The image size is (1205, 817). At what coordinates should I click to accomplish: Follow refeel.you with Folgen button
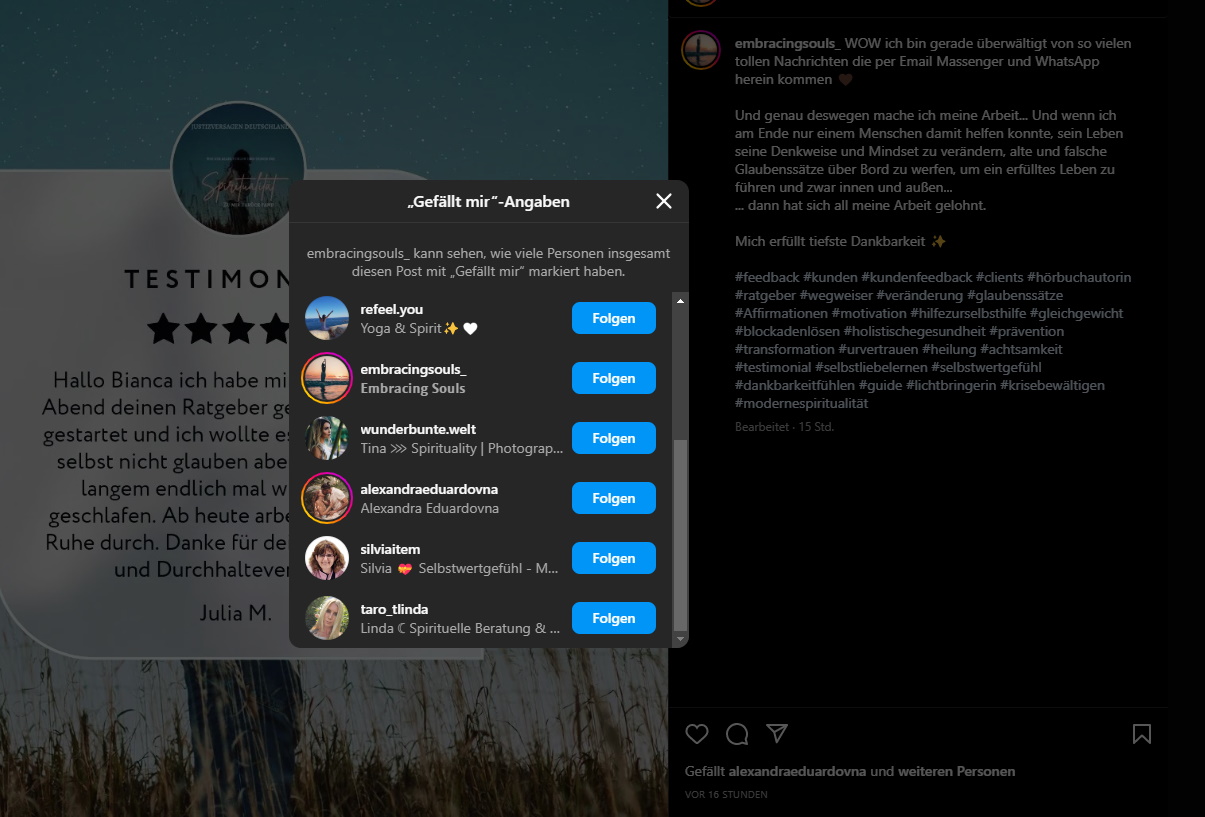[614, 318]
